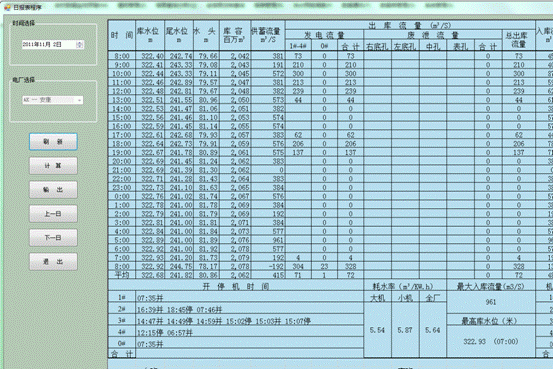
Task: Click the 最高库水位 value 322.93 (07:00)
Action: pyautogui.click(x=491, y=341)
